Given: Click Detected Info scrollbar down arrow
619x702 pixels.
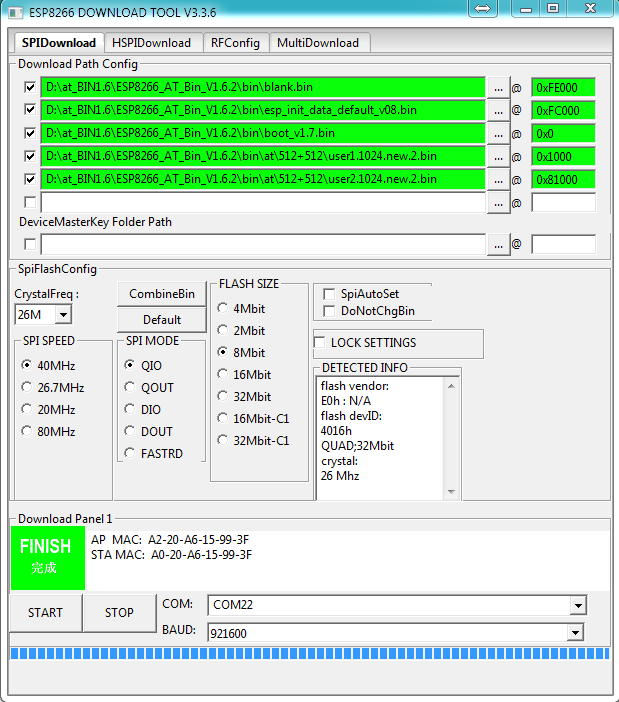Looking at the screenshot, I should pos(451,492).
